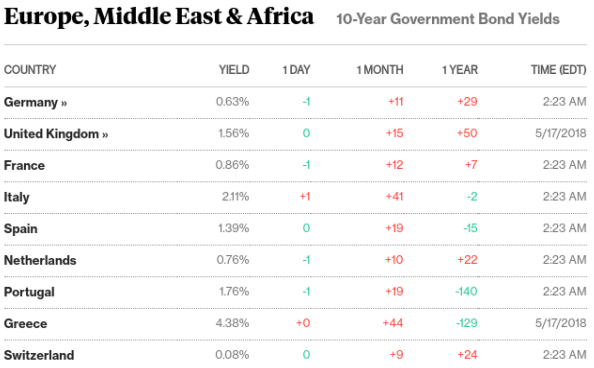
Task: Click Greece's 4.38% yield value
Action: [232, 323]
